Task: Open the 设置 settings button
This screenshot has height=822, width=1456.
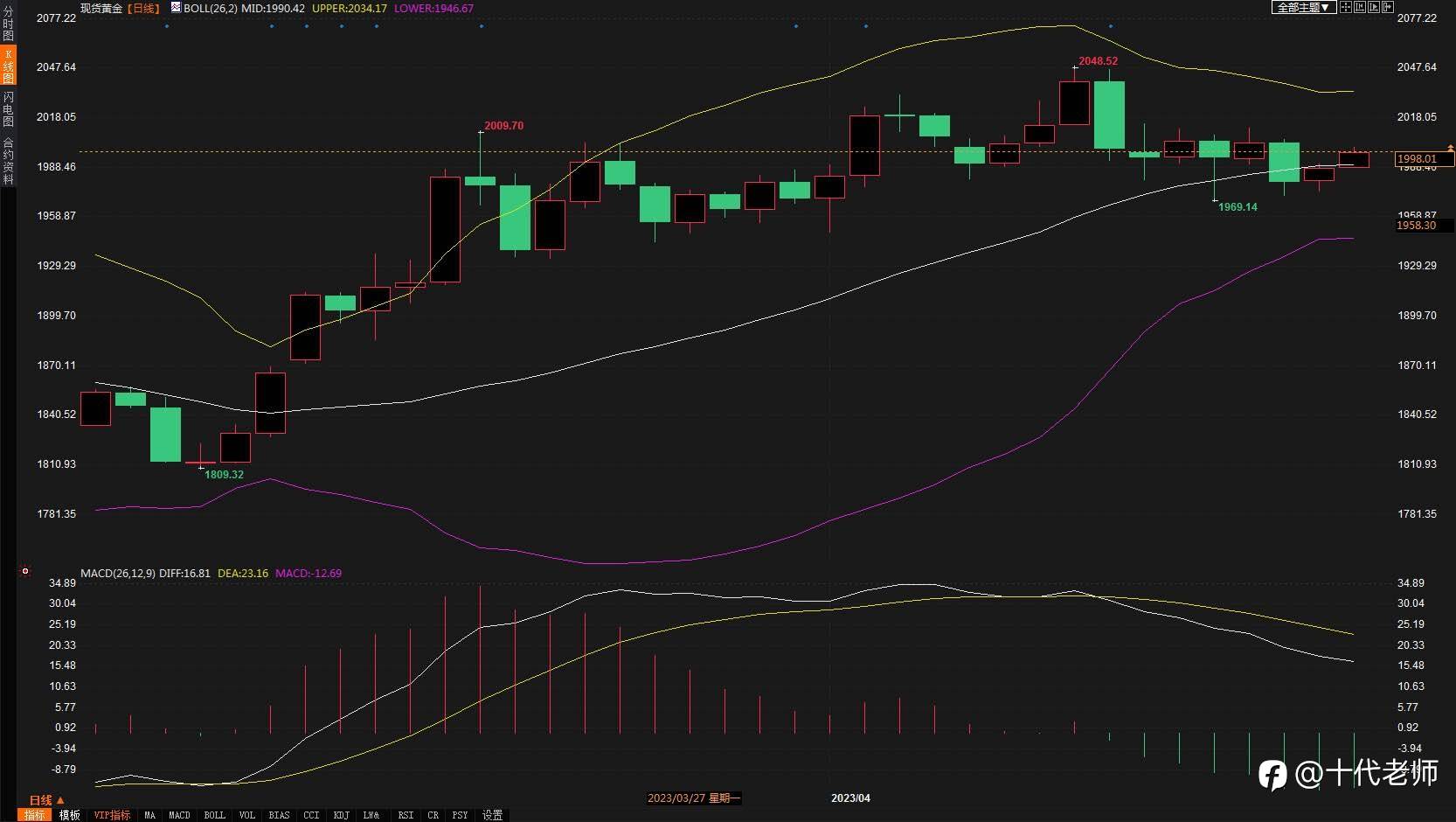Action: [x=493, y=815]
